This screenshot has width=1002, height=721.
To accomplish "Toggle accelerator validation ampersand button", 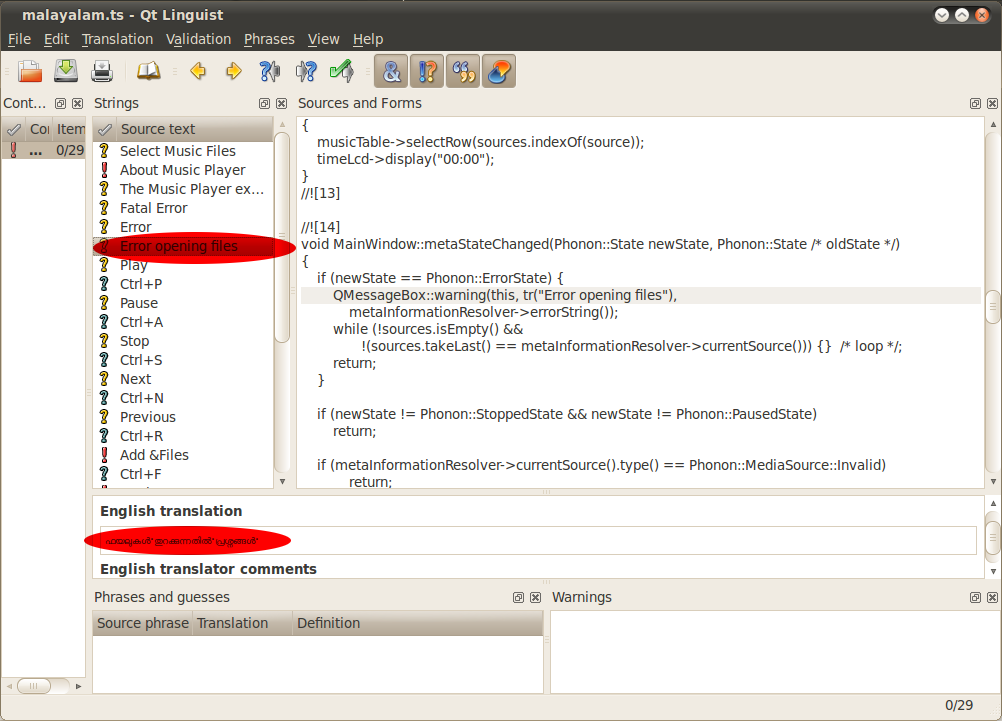I will [x=392, y=71].
